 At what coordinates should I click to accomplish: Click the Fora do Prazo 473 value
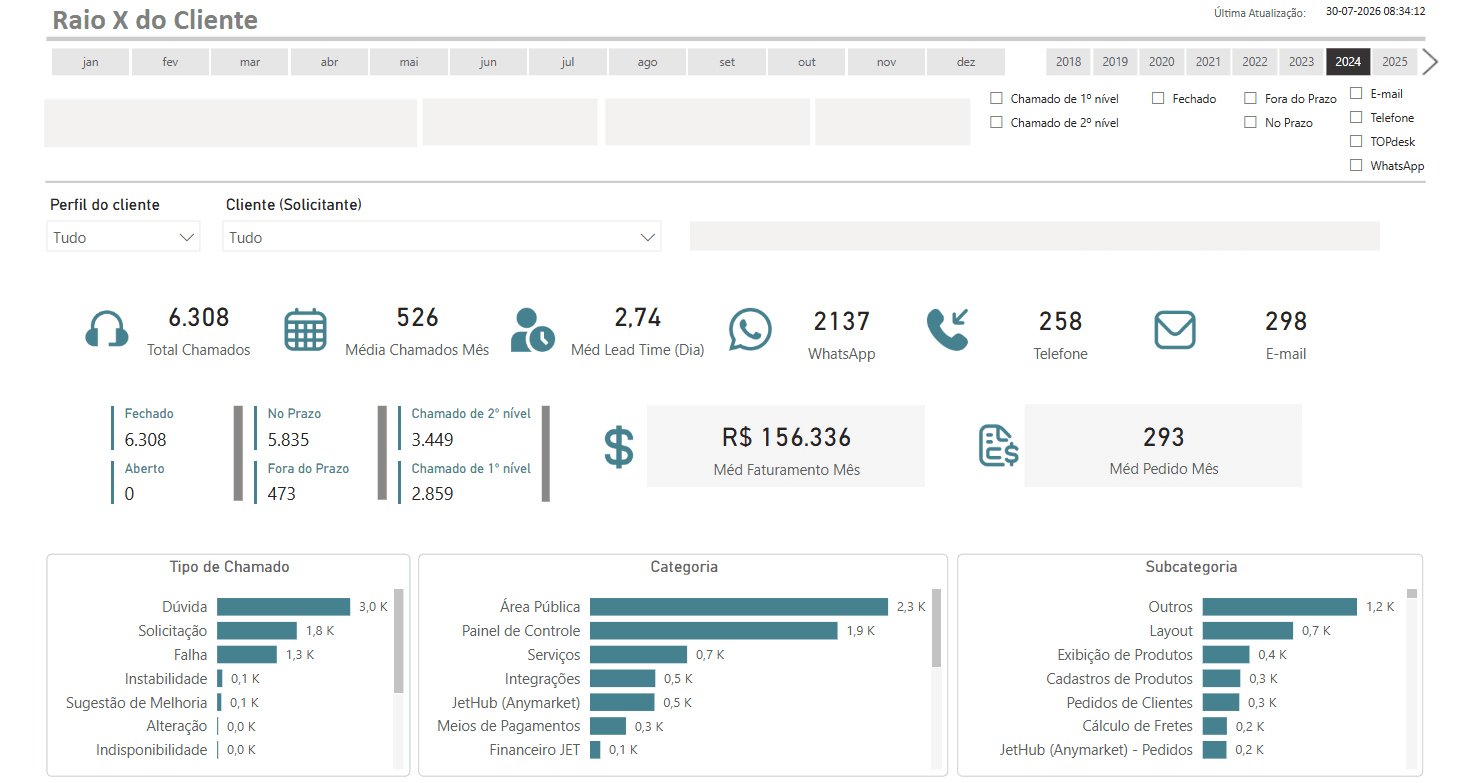tap(282, 493)
